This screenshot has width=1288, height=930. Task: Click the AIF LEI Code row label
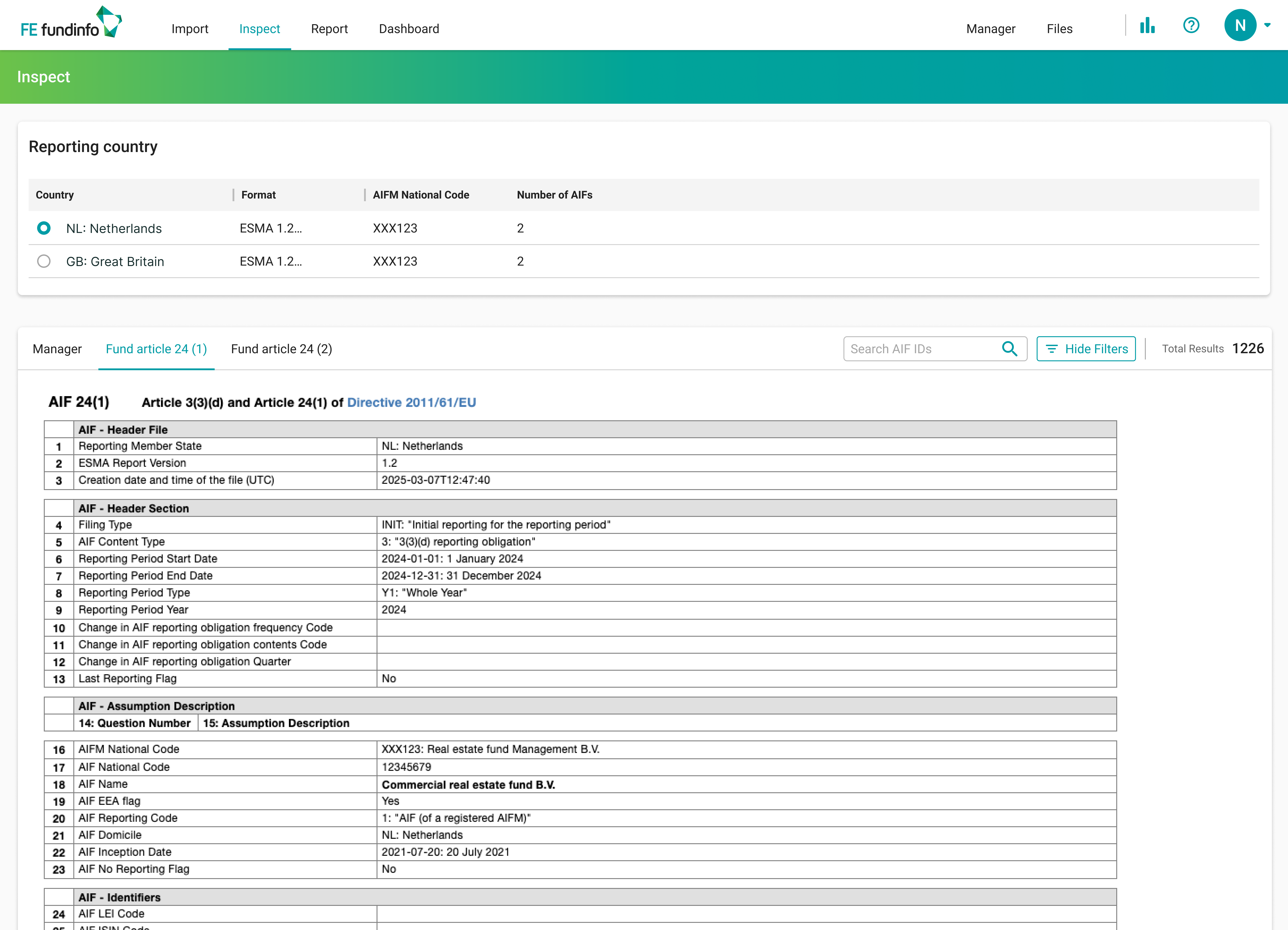(111, 914)
